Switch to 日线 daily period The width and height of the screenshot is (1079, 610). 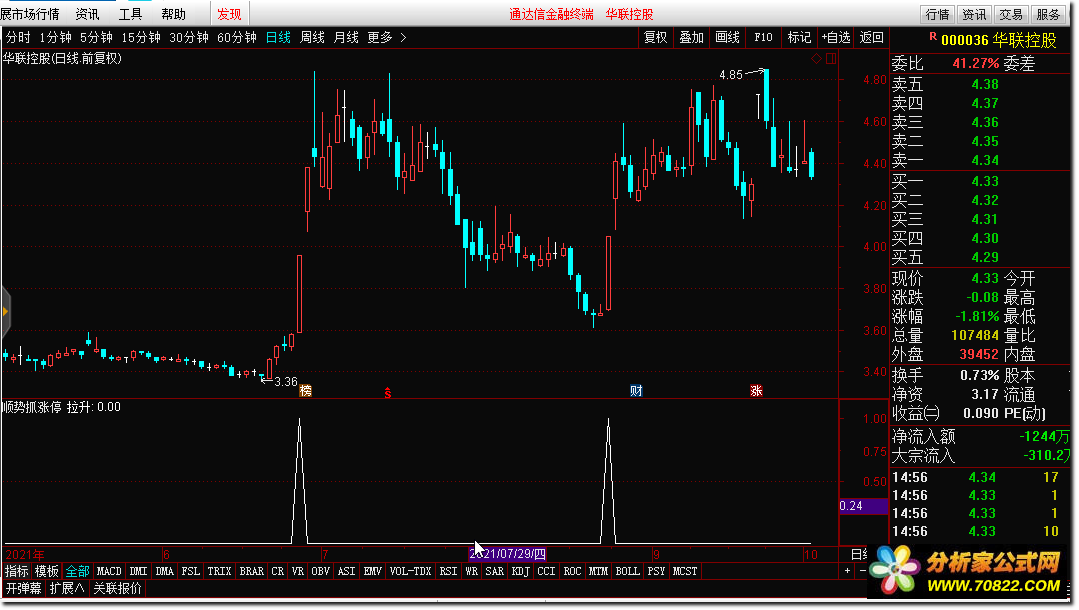(x=278, y=37)
